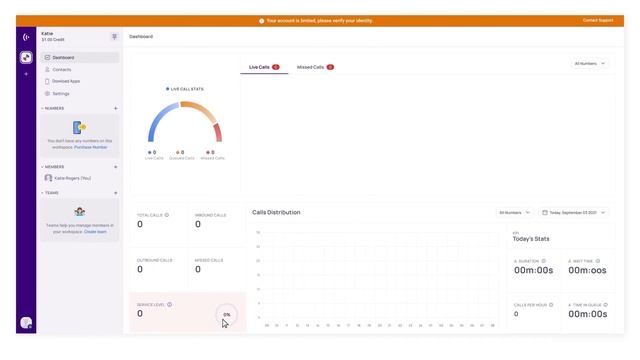Click the app logo icon in purple sidebar

[26, 37]
